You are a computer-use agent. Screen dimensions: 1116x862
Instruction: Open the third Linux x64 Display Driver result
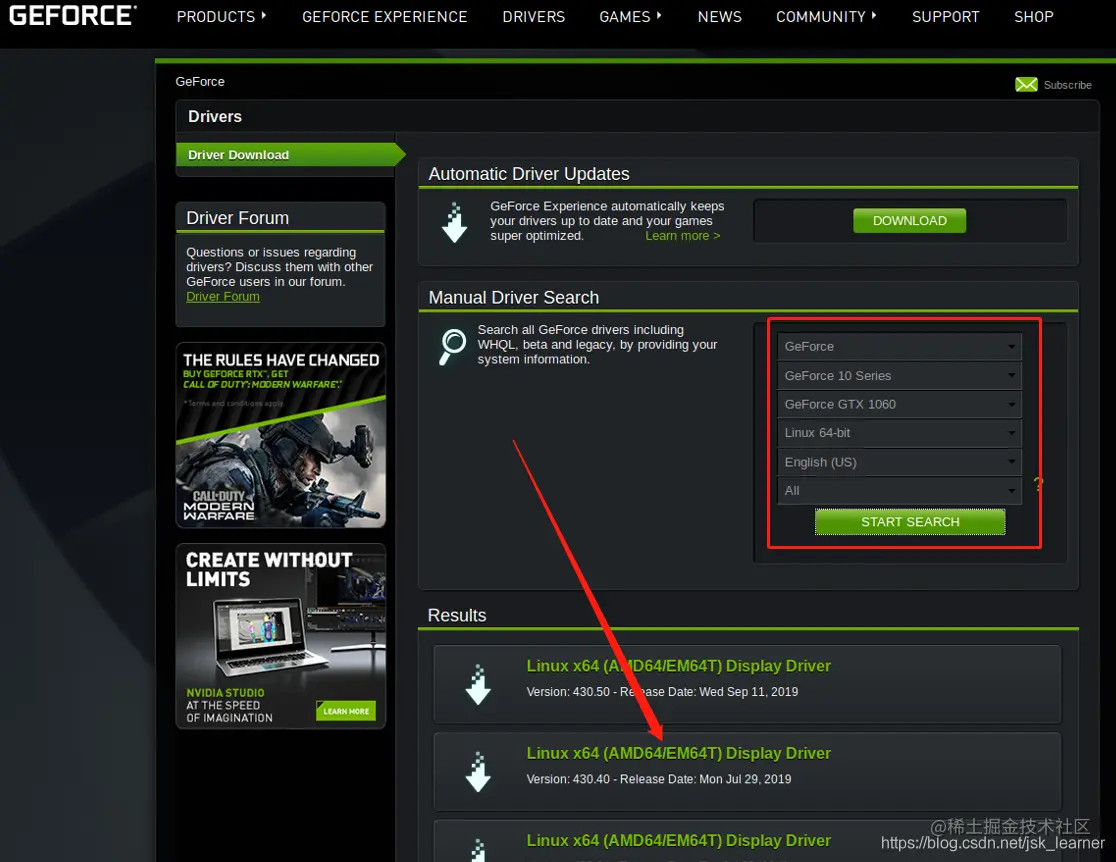click(x=678, y=841)
